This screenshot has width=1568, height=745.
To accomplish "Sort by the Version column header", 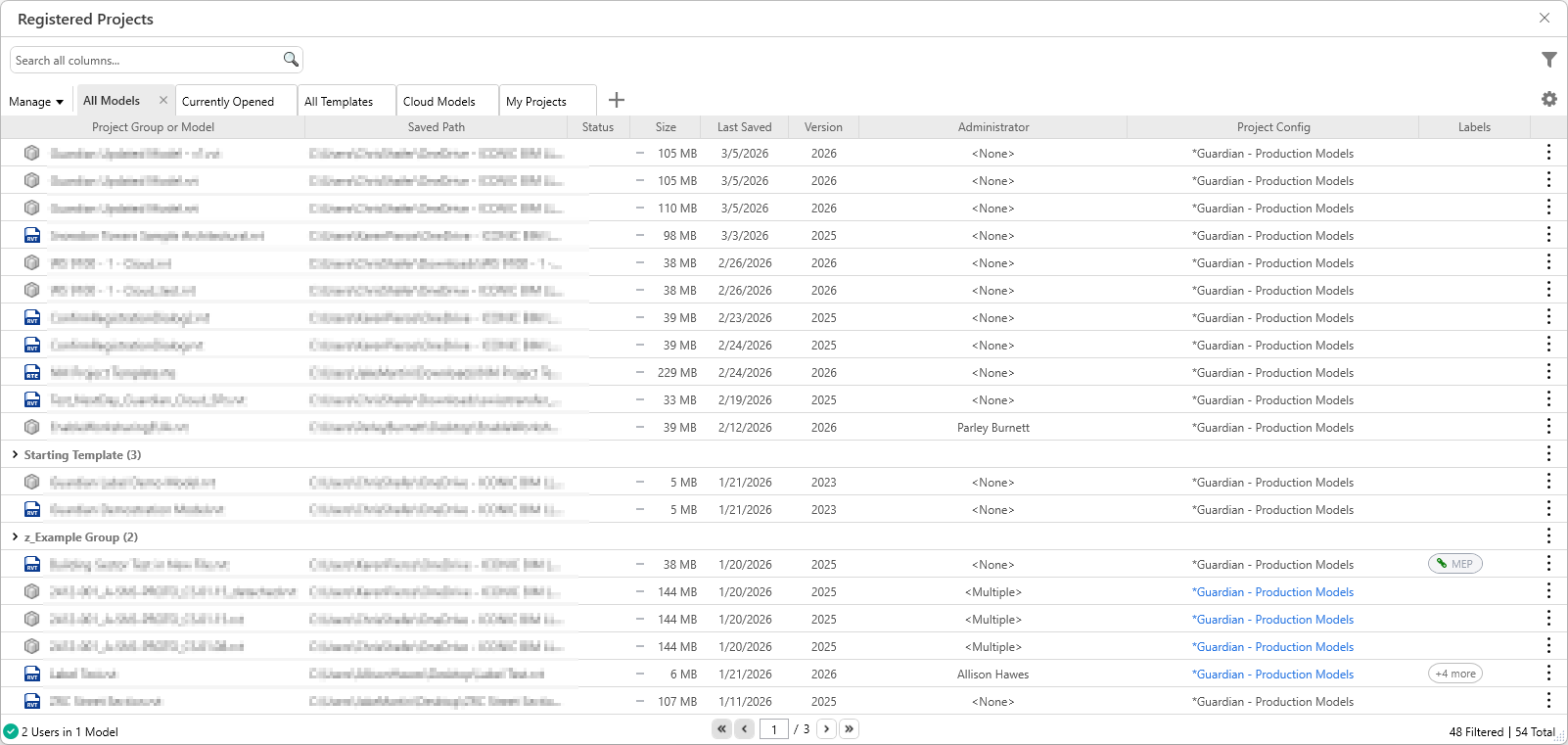I will [x=823, y=127].
